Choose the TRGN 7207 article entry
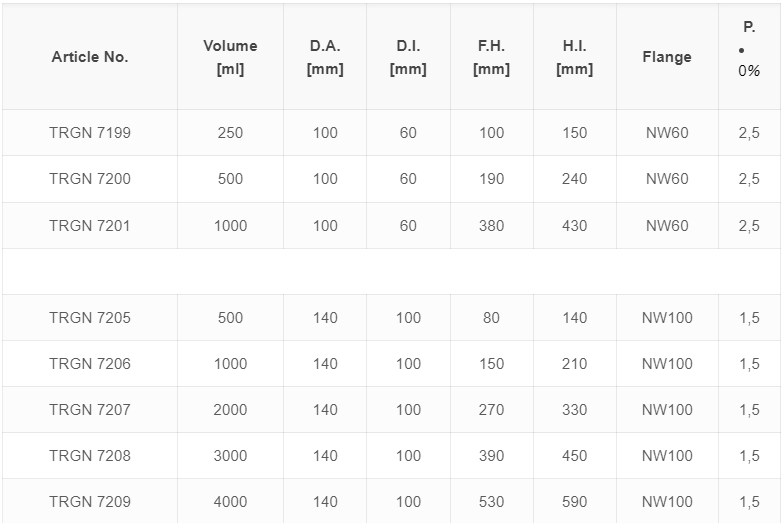 tap(90, 410)
